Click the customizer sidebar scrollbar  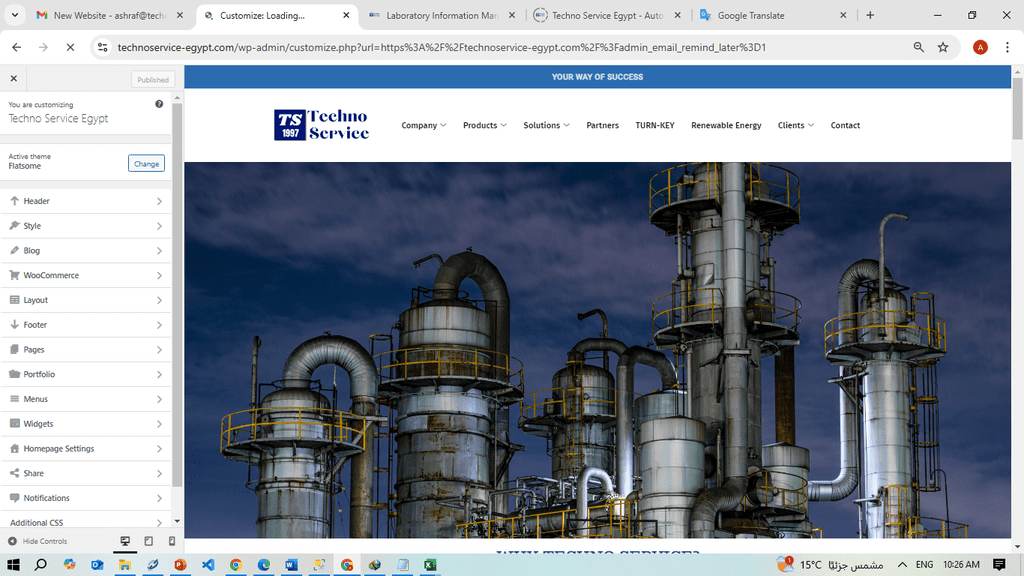(x=177, y=294)
